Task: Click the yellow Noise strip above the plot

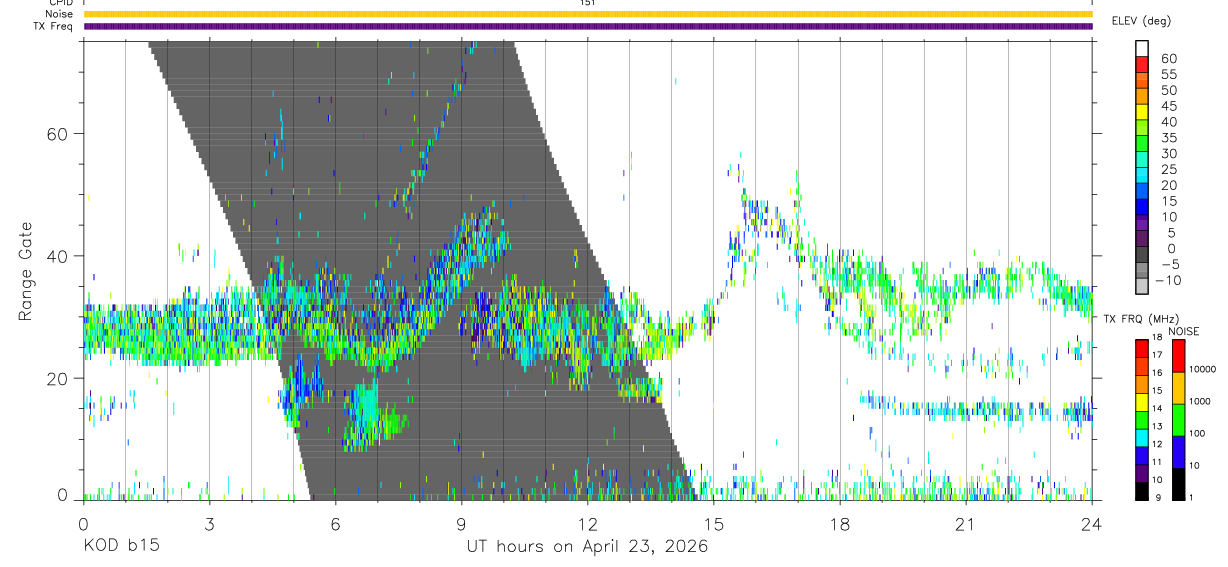Action: point(588,14)
